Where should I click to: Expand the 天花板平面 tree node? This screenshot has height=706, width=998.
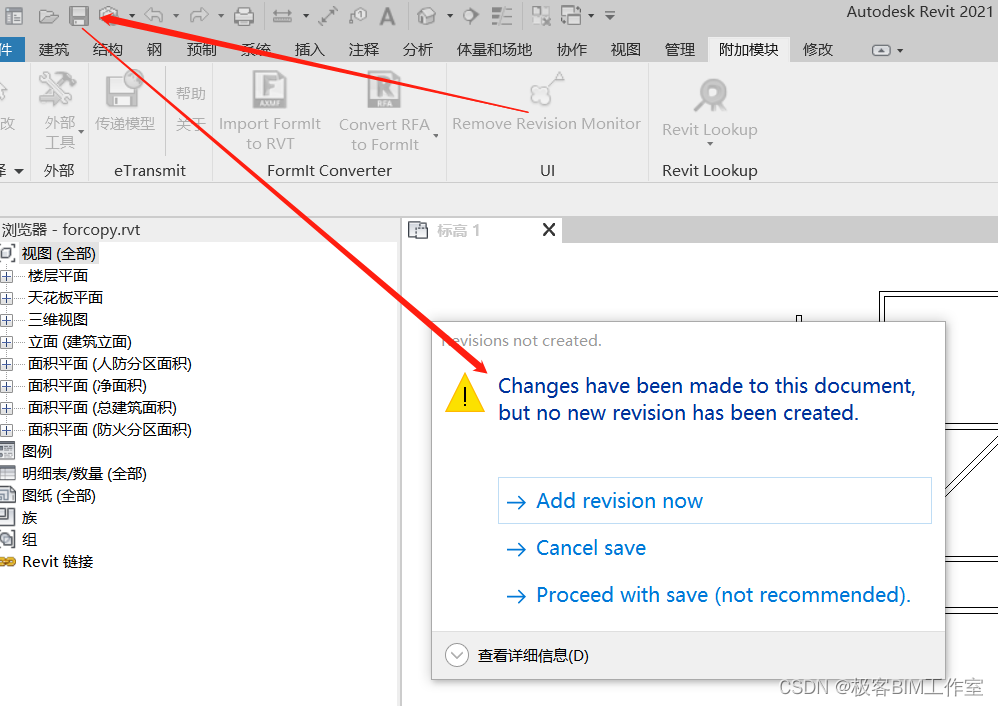(6, 298)
